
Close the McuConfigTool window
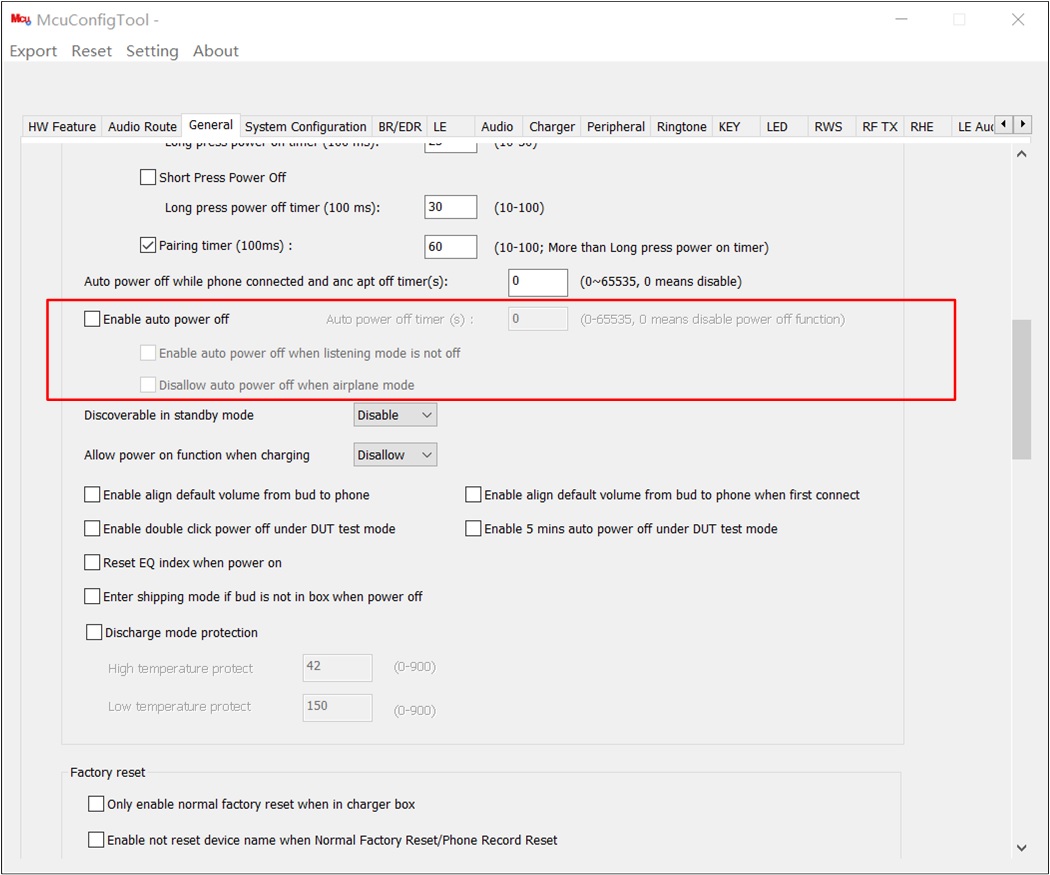[1018, 20]
